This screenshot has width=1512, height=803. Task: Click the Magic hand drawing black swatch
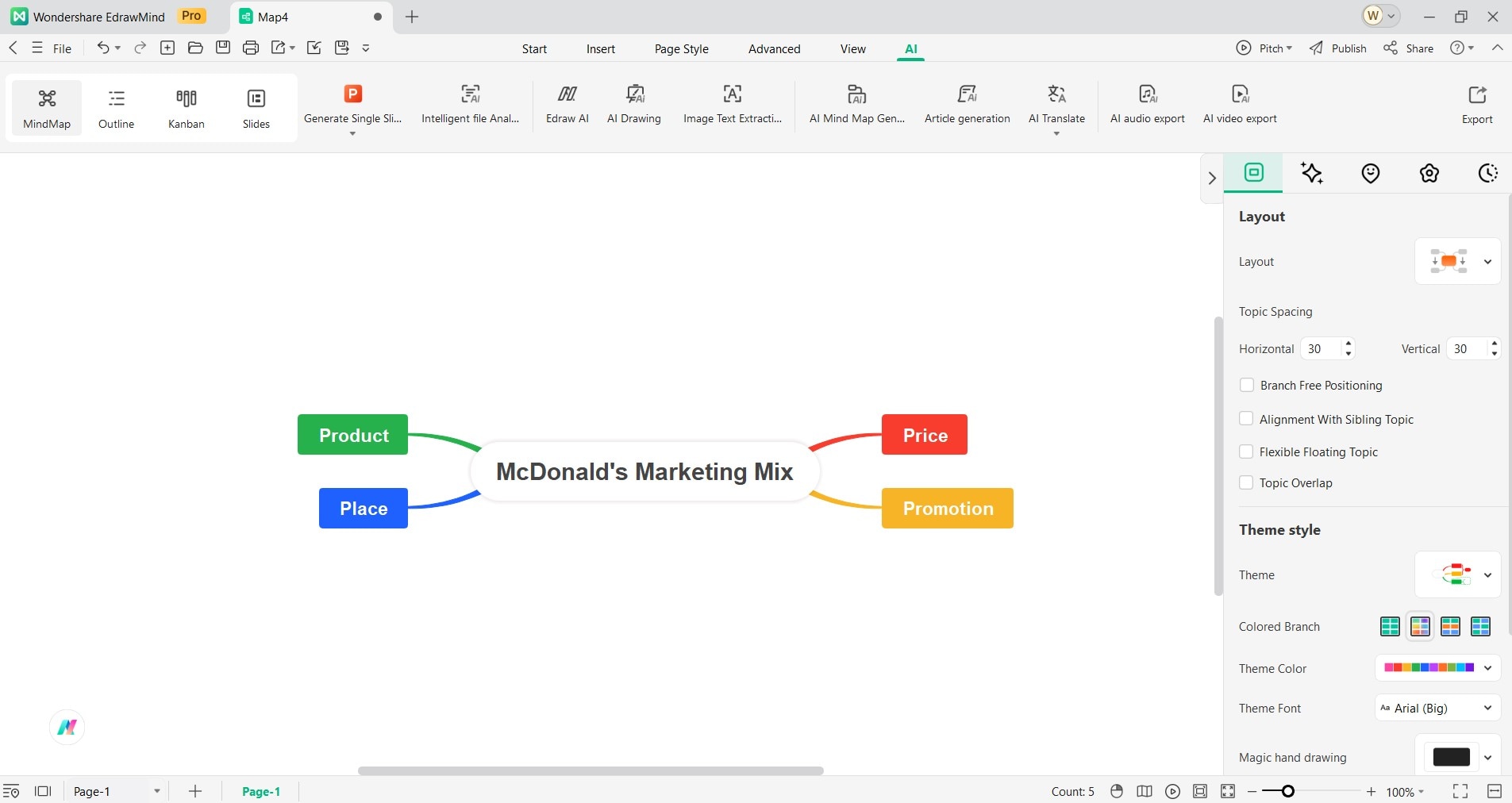pos(1452,757)
